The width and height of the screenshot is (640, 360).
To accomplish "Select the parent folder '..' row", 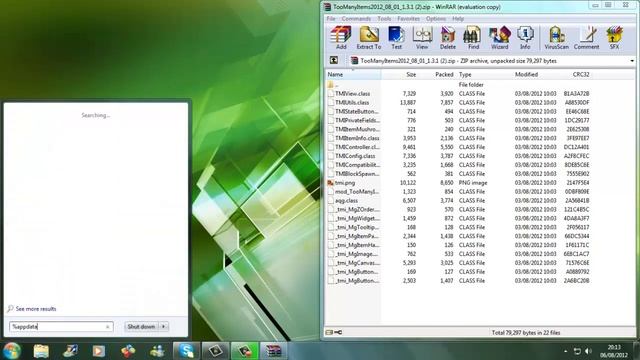I will pyautogui.click(x=459, y=84).
